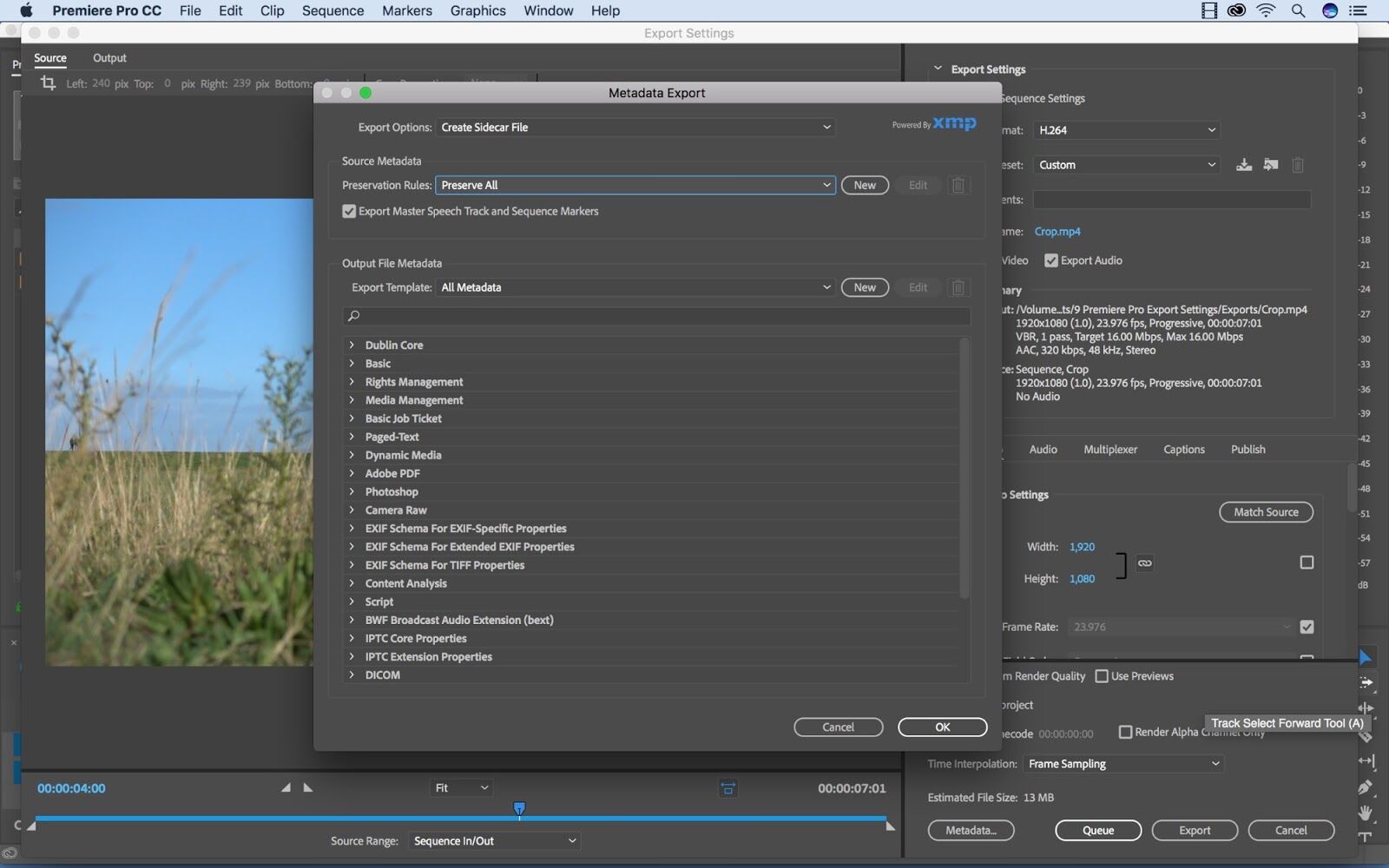Viewport: 1389px width, 868px height.
Task: Click Cancel in Metadata Export dialog
Action: click(838, 727)
